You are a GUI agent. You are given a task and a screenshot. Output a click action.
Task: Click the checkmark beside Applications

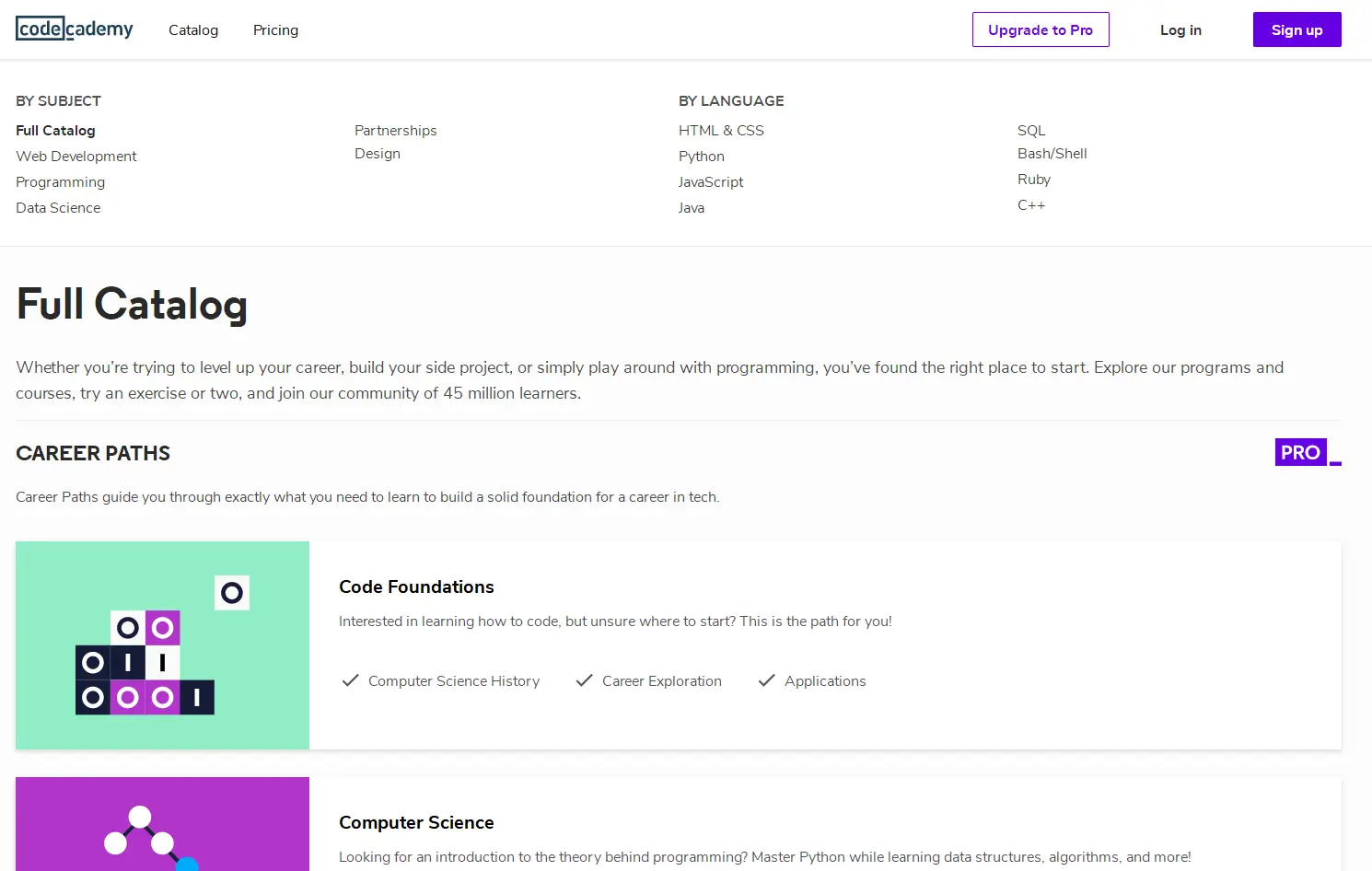(766, 680)
